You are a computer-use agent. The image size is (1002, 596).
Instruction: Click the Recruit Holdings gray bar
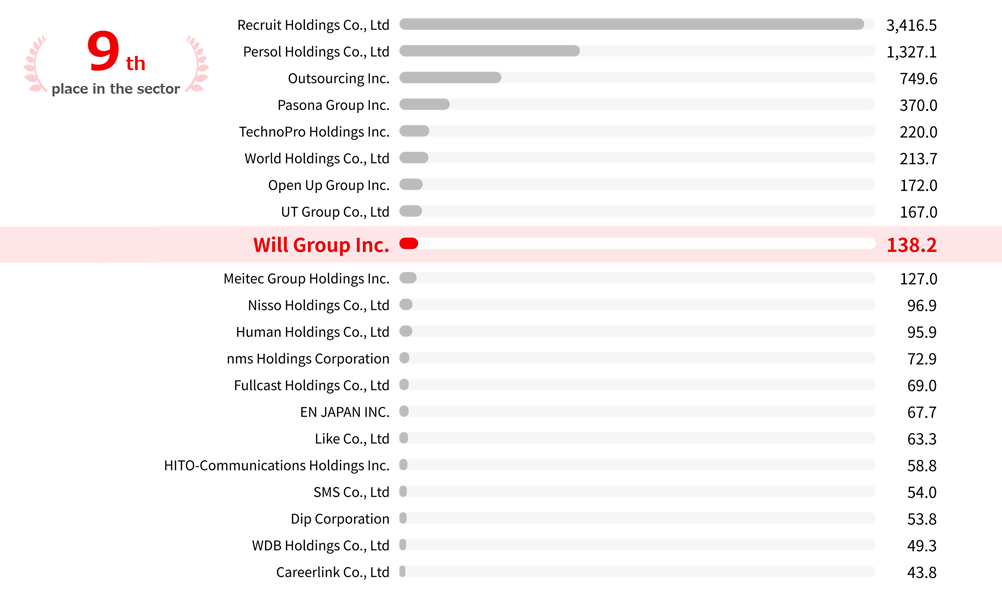click(632, 24)
